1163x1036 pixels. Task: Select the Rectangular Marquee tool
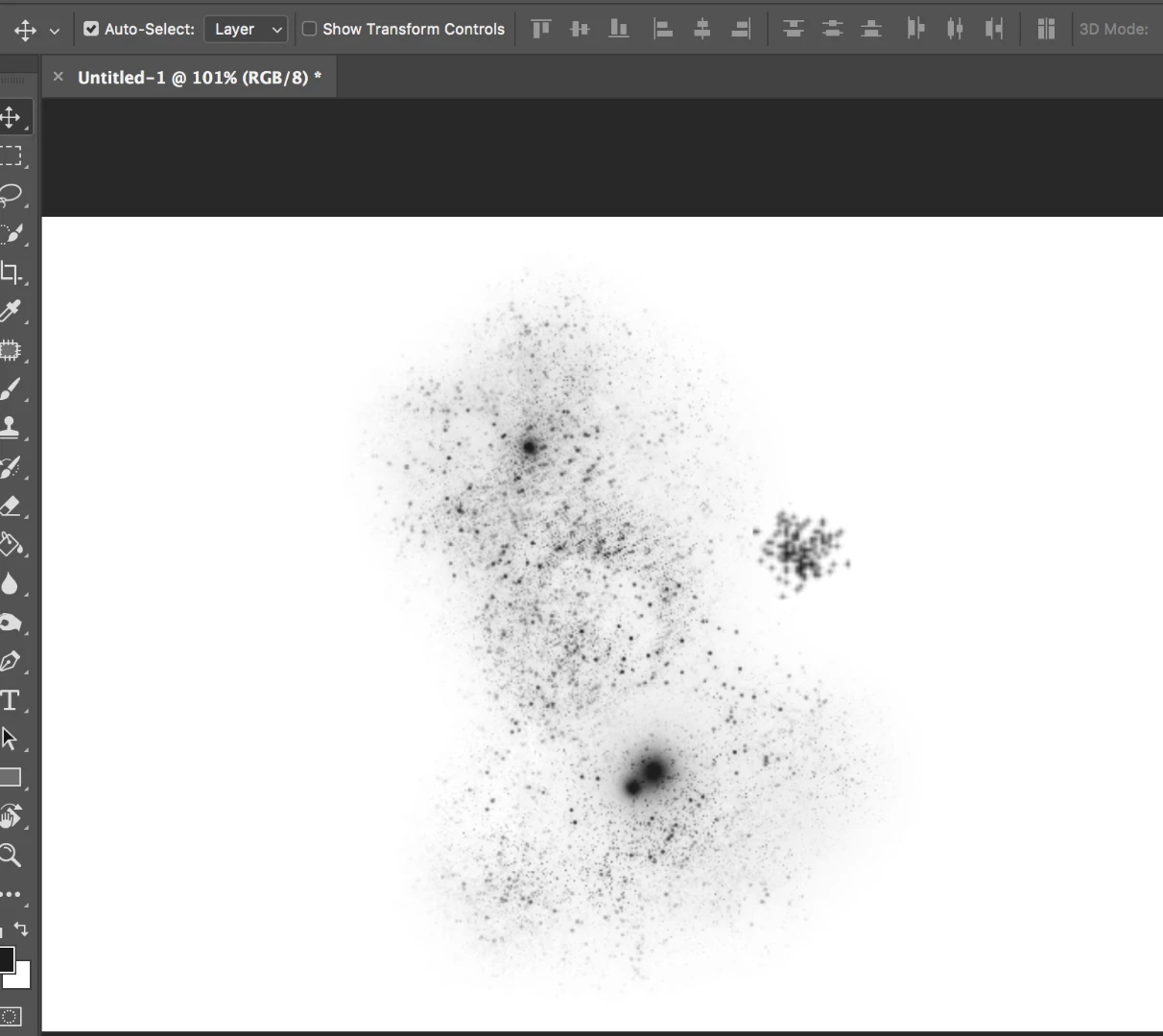click(x=11, y=156)
